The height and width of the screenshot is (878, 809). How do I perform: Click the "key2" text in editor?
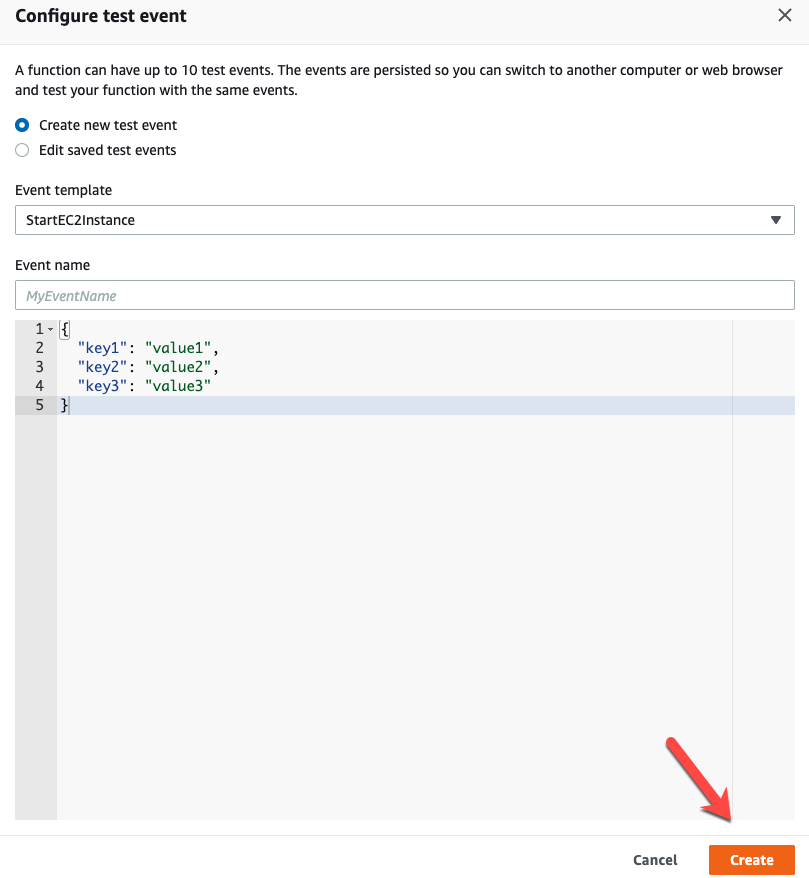pos(102,367)
